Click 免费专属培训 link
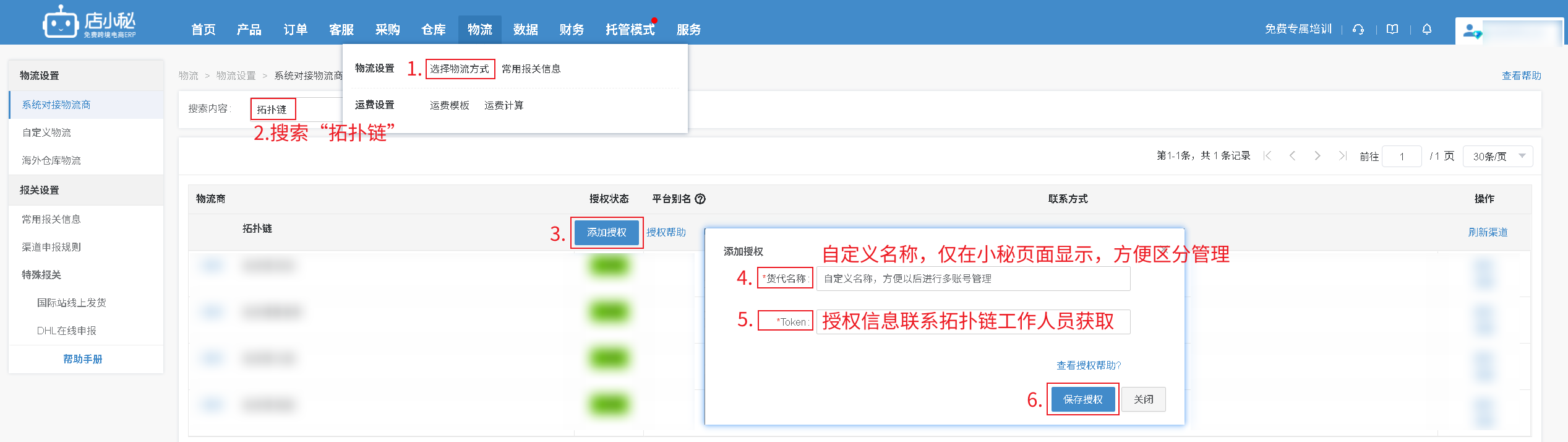The image size is (1568, 442). 1298,29
